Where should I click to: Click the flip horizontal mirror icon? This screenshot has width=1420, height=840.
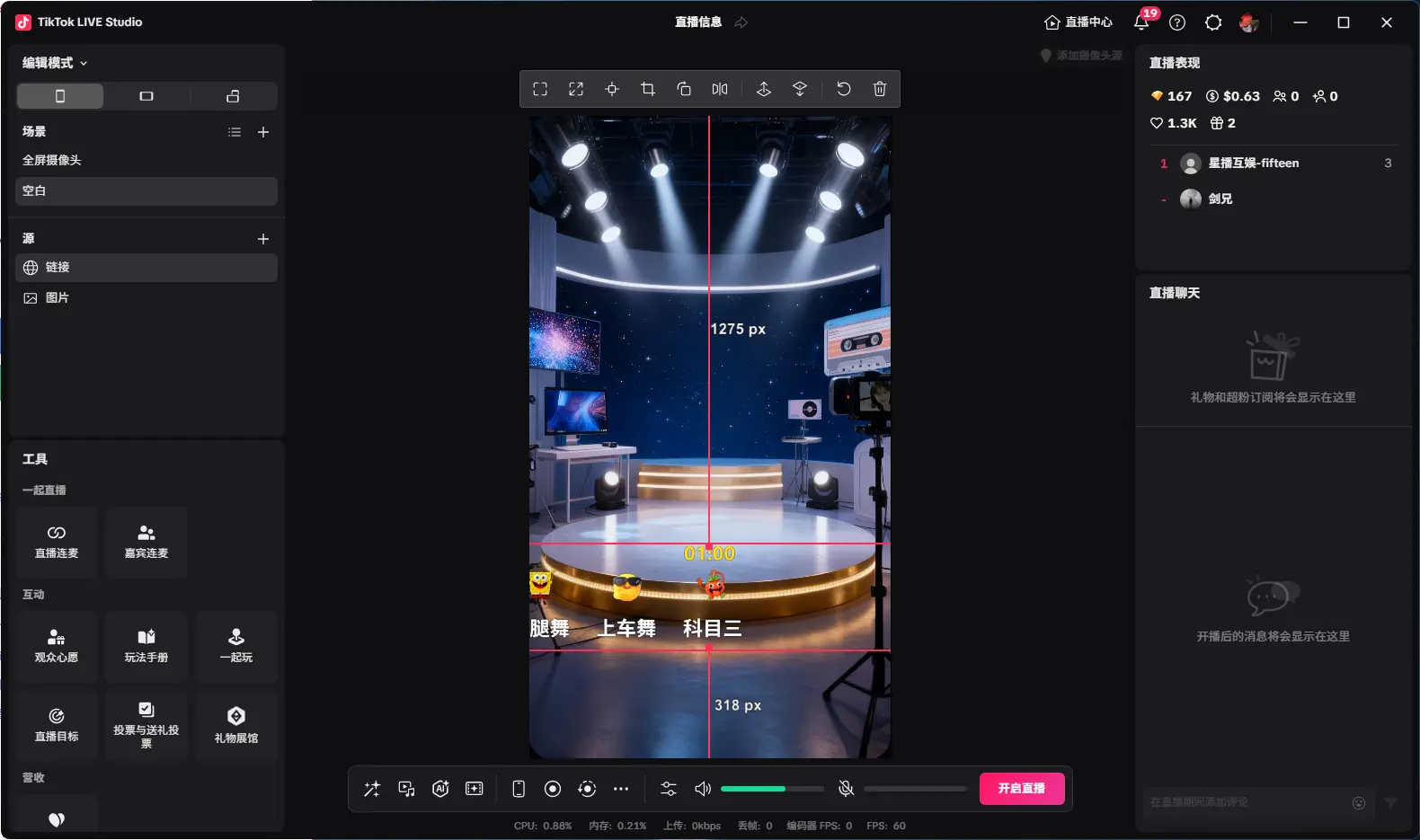(x=720, y=89)
